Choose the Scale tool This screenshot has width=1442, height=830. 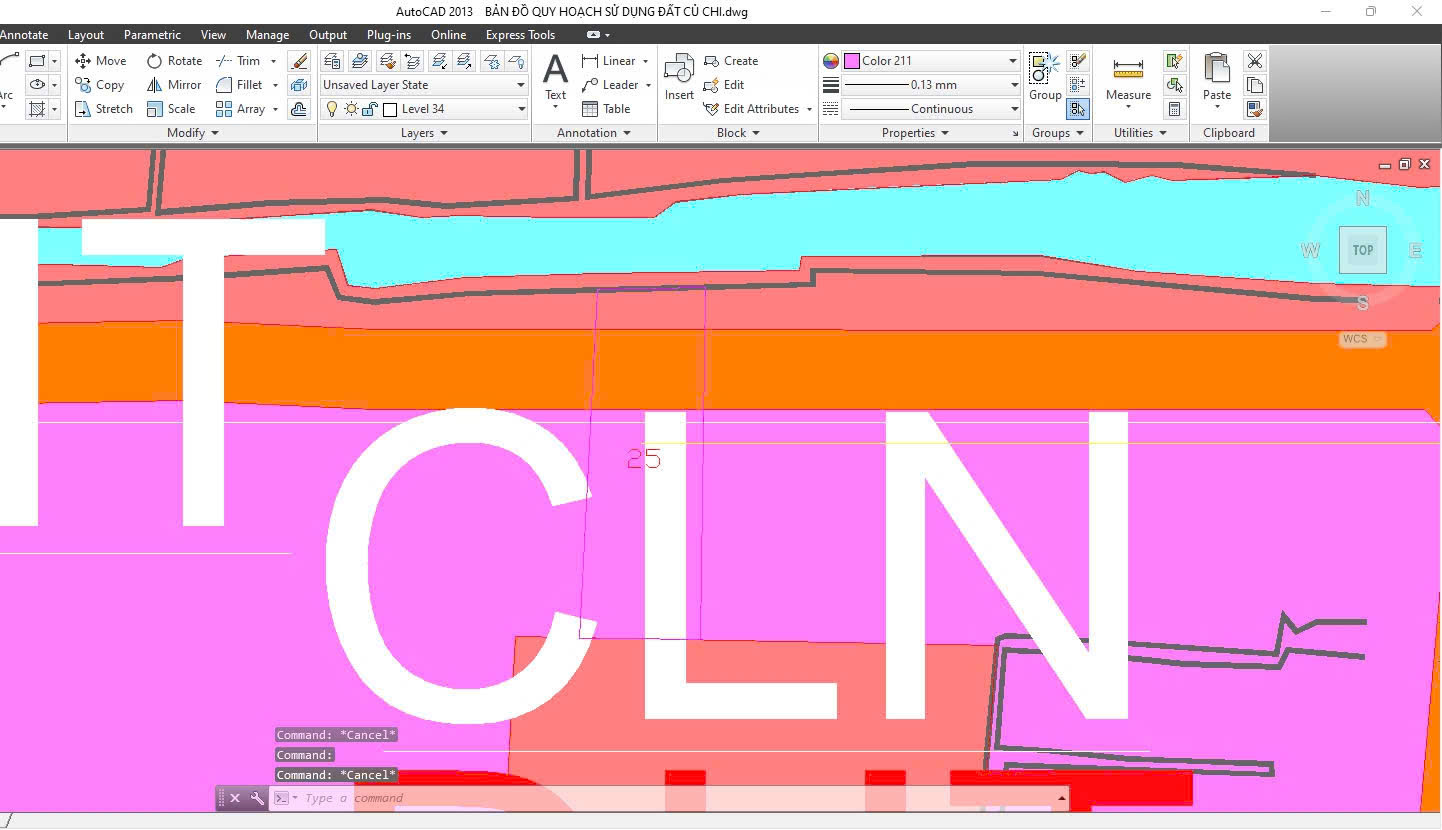(x=170, y=109)
